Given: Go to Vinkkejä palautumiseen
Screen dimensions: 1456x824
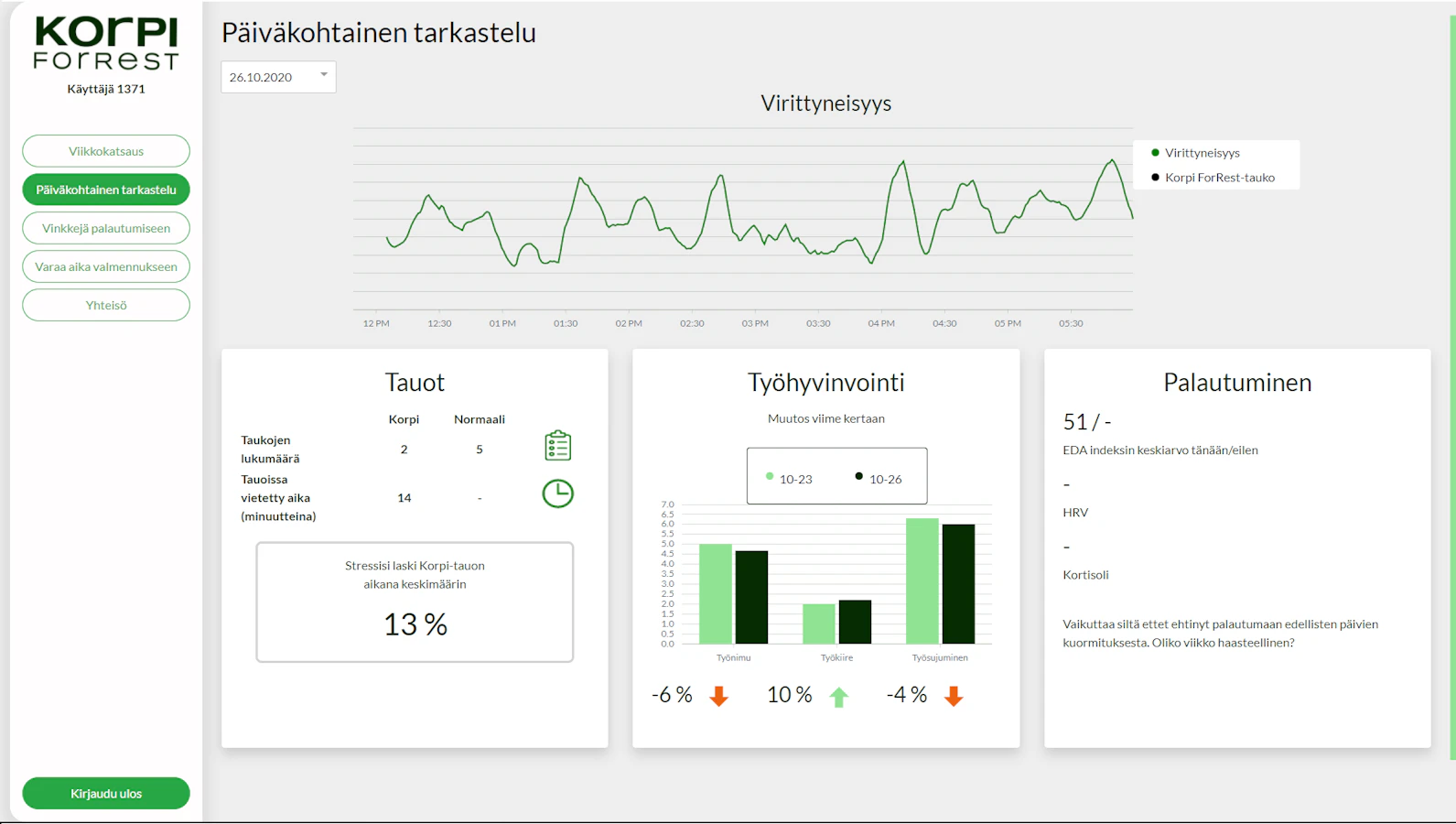Looking at the screenshot, I should 106,228.
